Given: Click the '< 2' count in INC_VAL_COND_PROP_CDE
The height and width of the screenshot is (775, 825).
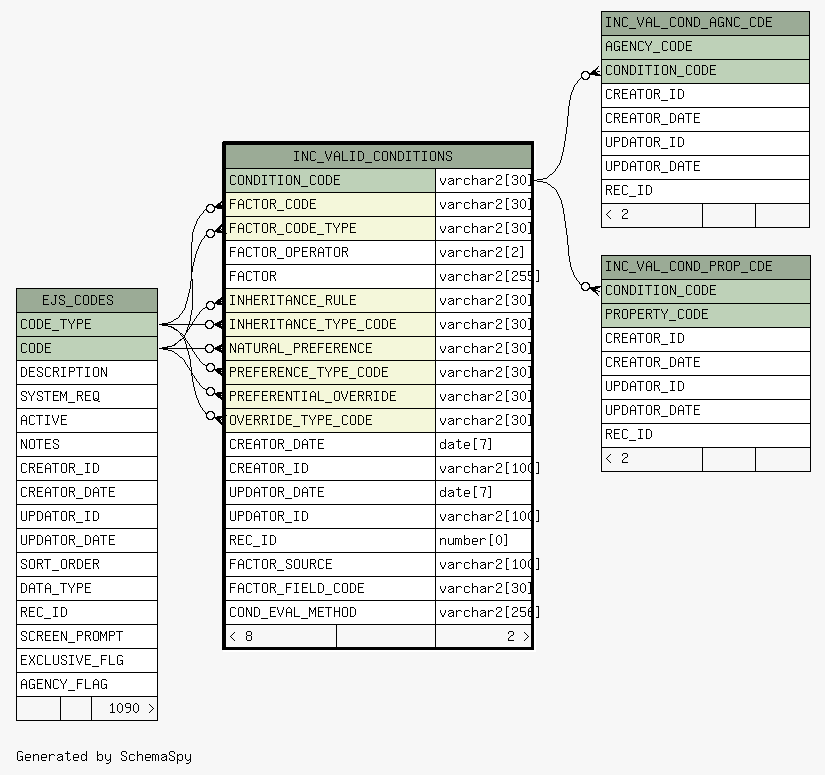Looking at the screenshot, I should click(618, 458).
